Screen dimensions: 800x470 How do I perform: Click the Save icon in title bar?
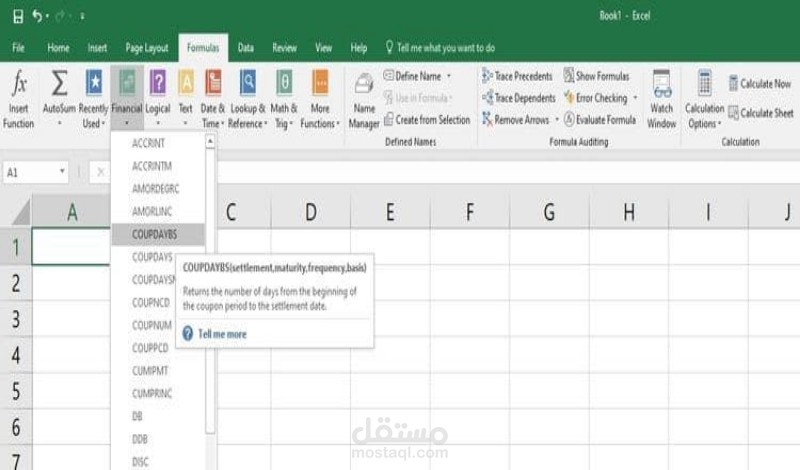coord(18,16)
